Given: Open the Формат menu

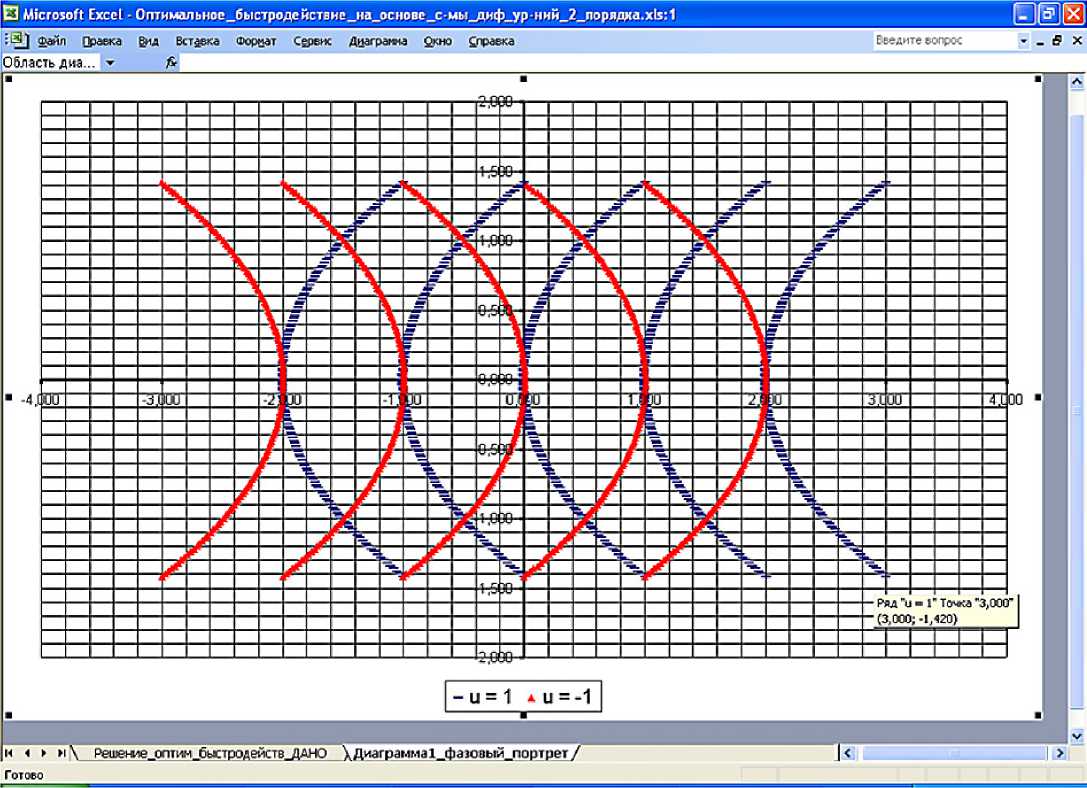Looking at the screenshot, I should (x=256, y=41).
